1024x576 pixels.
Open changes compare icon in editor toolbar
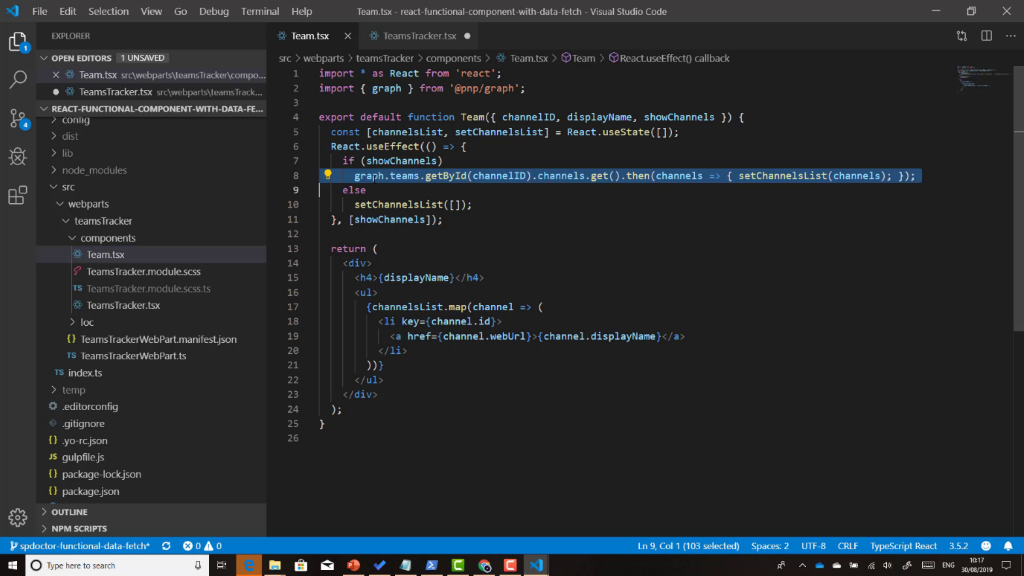pos(961,36)
